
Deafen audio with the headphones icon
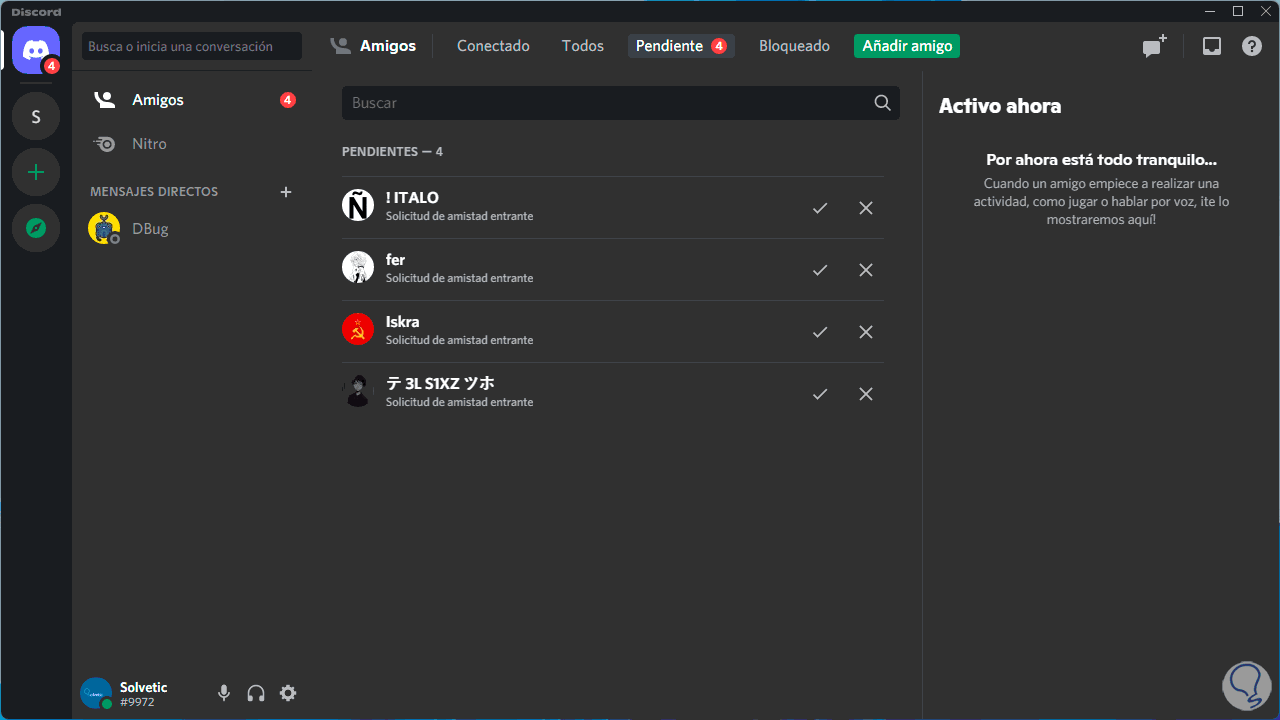pos(256,693)
